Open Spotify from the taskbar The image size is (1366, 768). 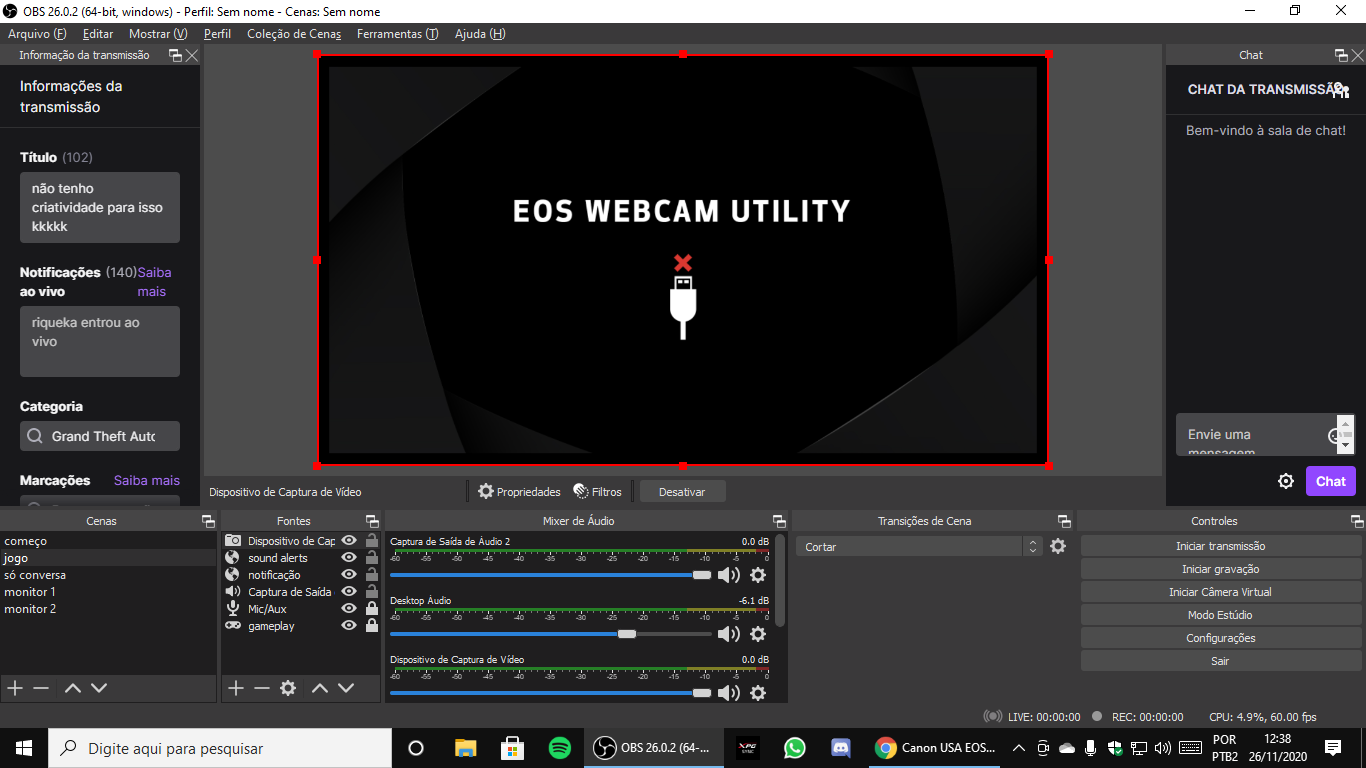560,748
